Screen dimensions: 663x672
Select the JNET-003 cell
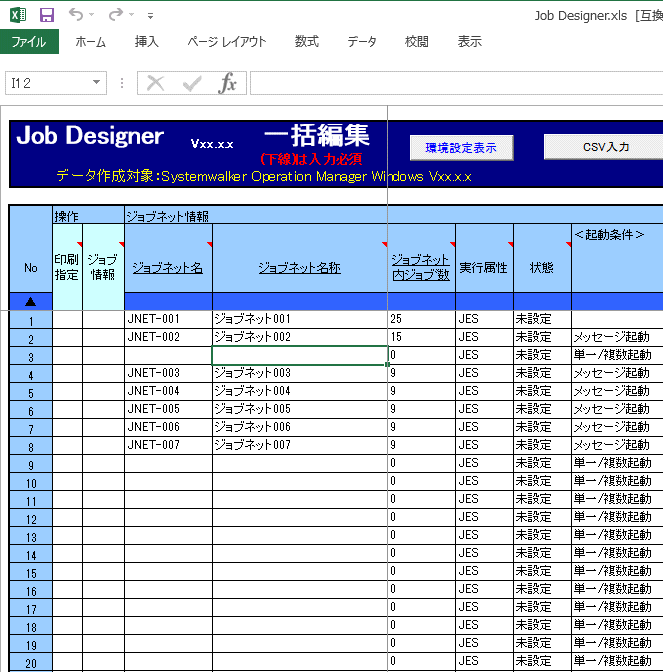168,373
